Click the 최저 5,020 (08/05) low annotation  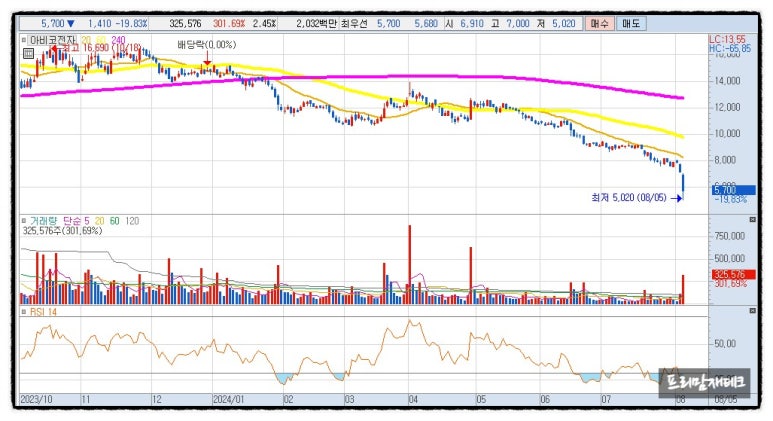pyautogui.click(x=629, y=198)
